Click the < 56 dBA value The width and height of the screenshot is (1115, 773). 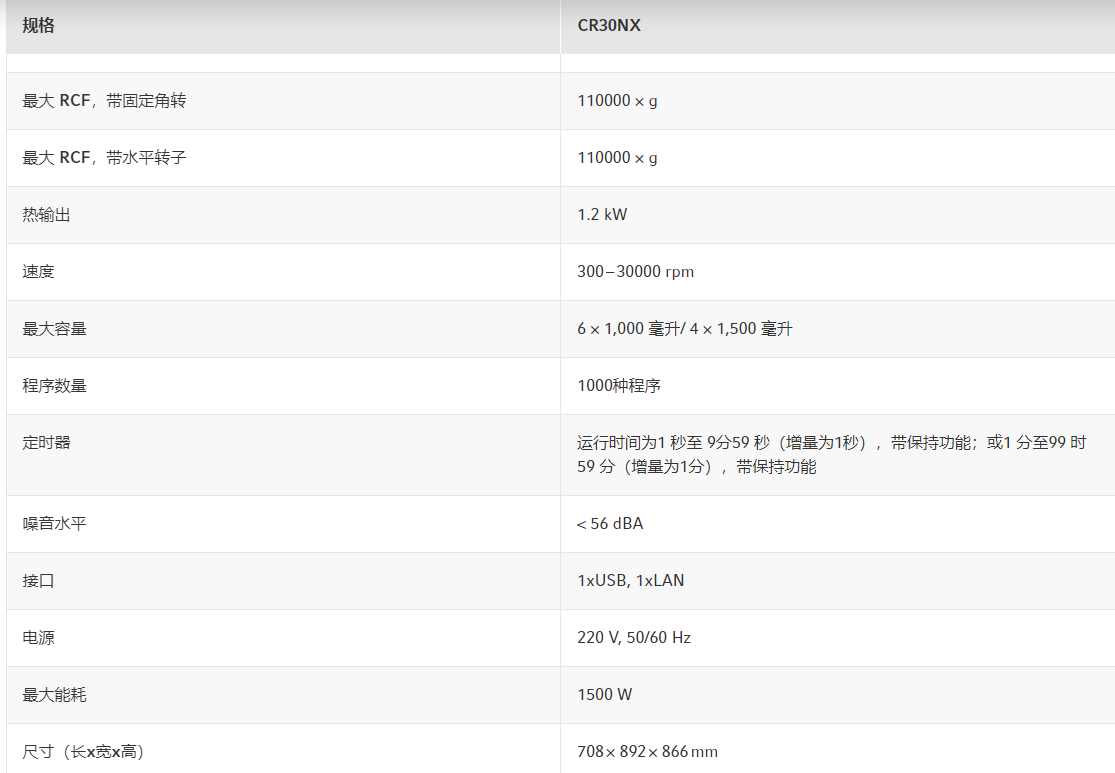(610, 524)
